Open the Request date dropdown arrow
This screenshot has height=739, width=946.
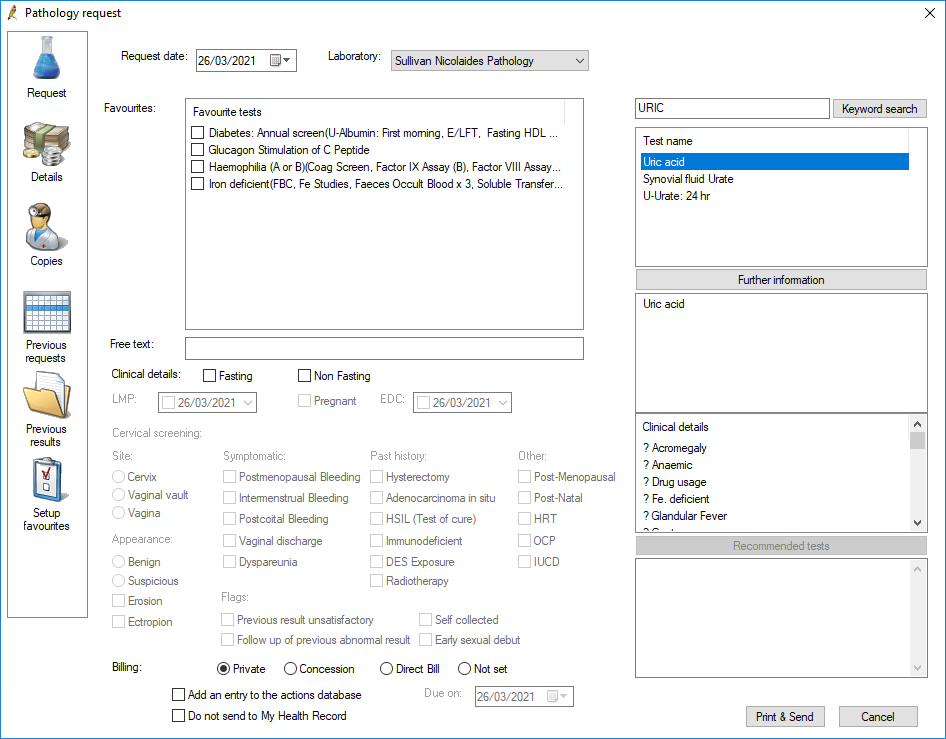click(289, 61)
